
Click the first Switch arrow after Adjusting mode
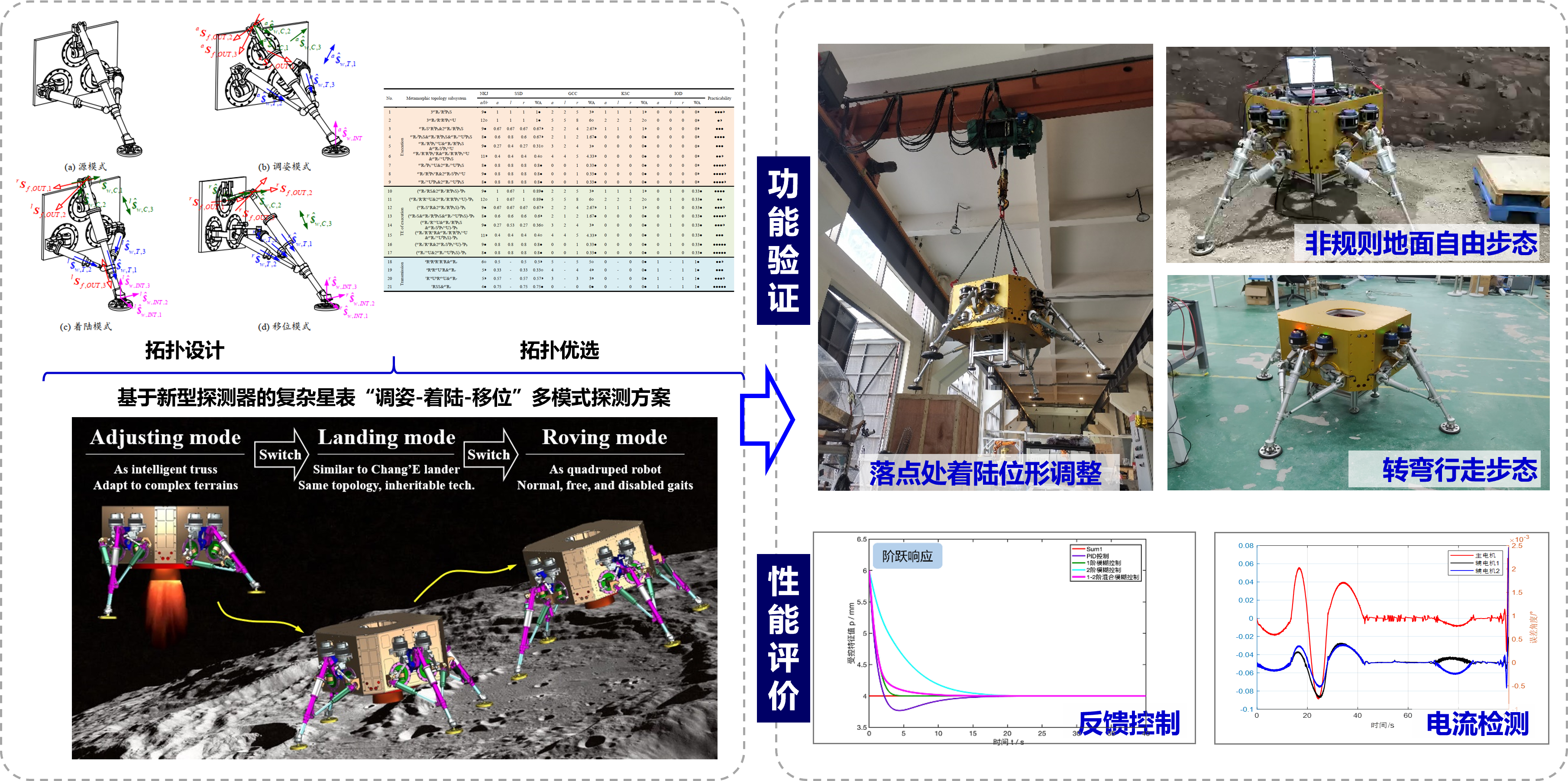pyautogui.click(x=281, y=454)
